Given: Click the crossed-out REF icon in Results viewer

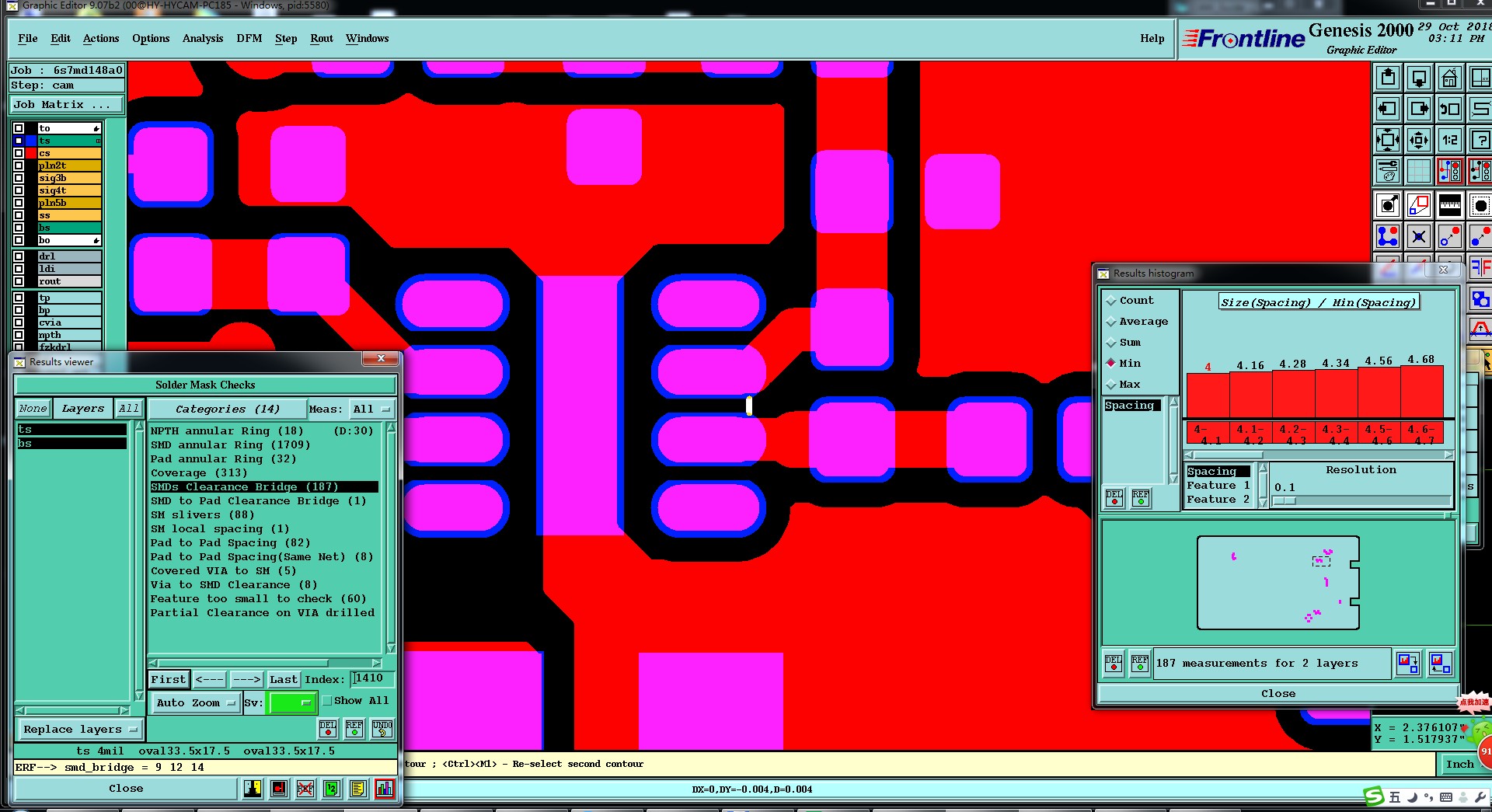Looking at the screenshot, I should pos(305,789).
